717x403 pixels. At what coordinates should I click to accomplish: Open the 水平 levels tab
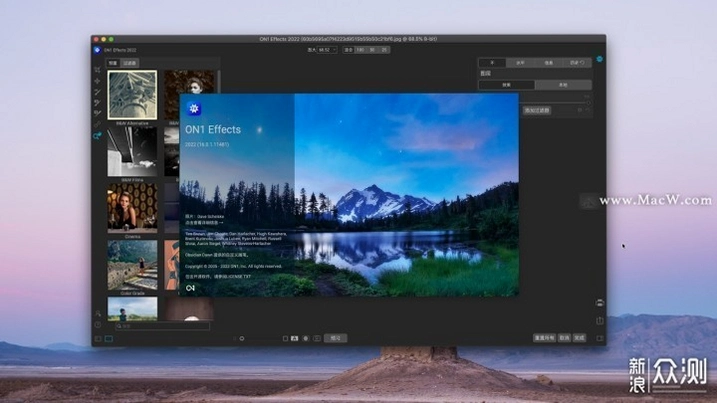(520, 63)
